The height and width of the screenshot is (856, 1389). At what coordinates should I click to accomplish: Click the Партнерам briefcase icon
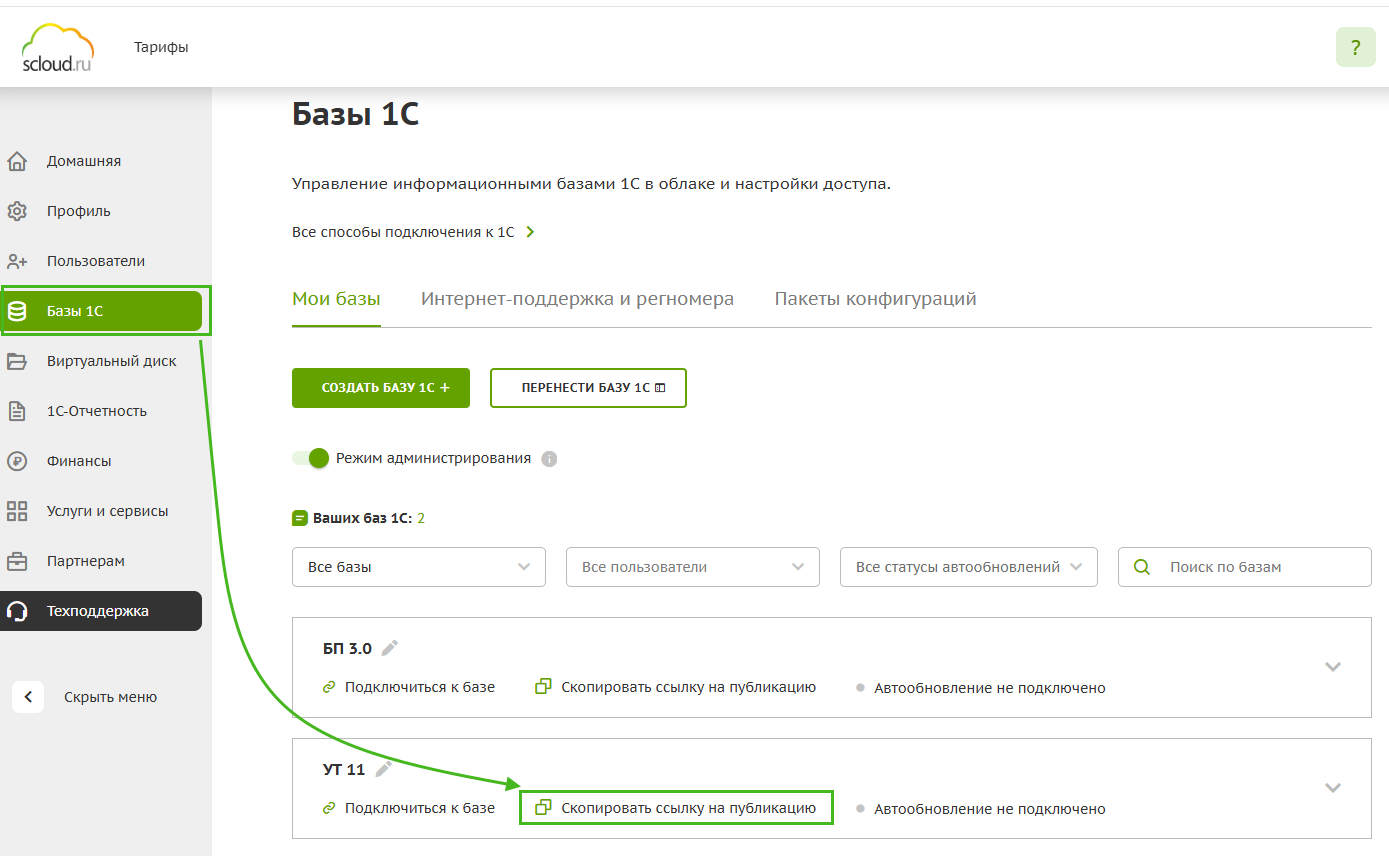17,561
